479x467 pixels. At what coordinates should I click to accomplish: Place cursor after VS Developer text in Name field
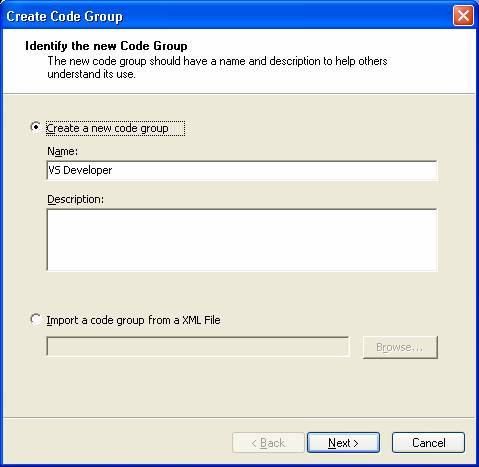click(113, 170)
